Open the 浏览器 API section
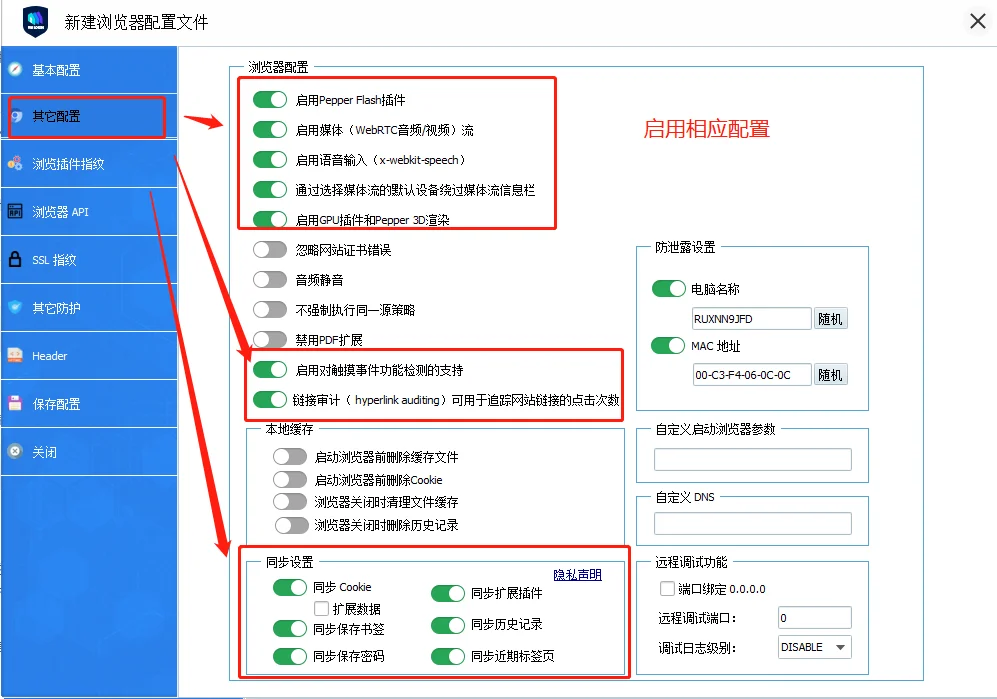This screenshot has width=997, height=699. [x=60, y=212]
